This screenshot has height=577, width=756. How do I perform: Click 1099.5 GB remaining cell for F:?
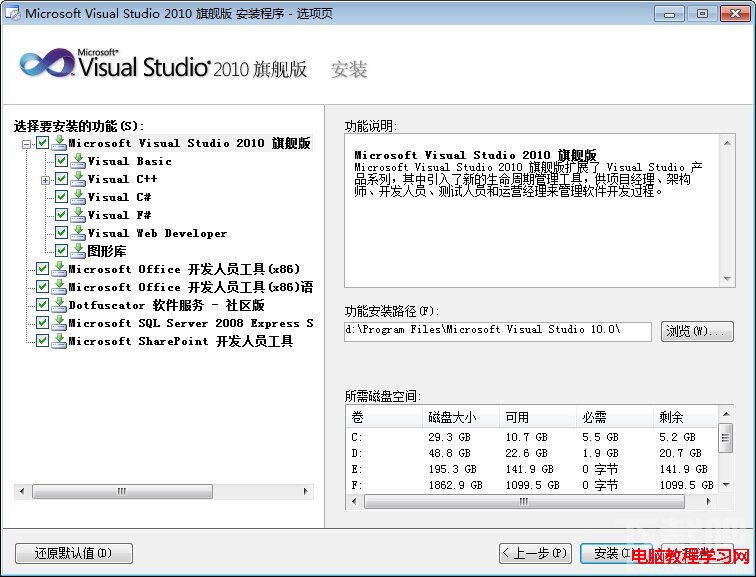point(686,485)
